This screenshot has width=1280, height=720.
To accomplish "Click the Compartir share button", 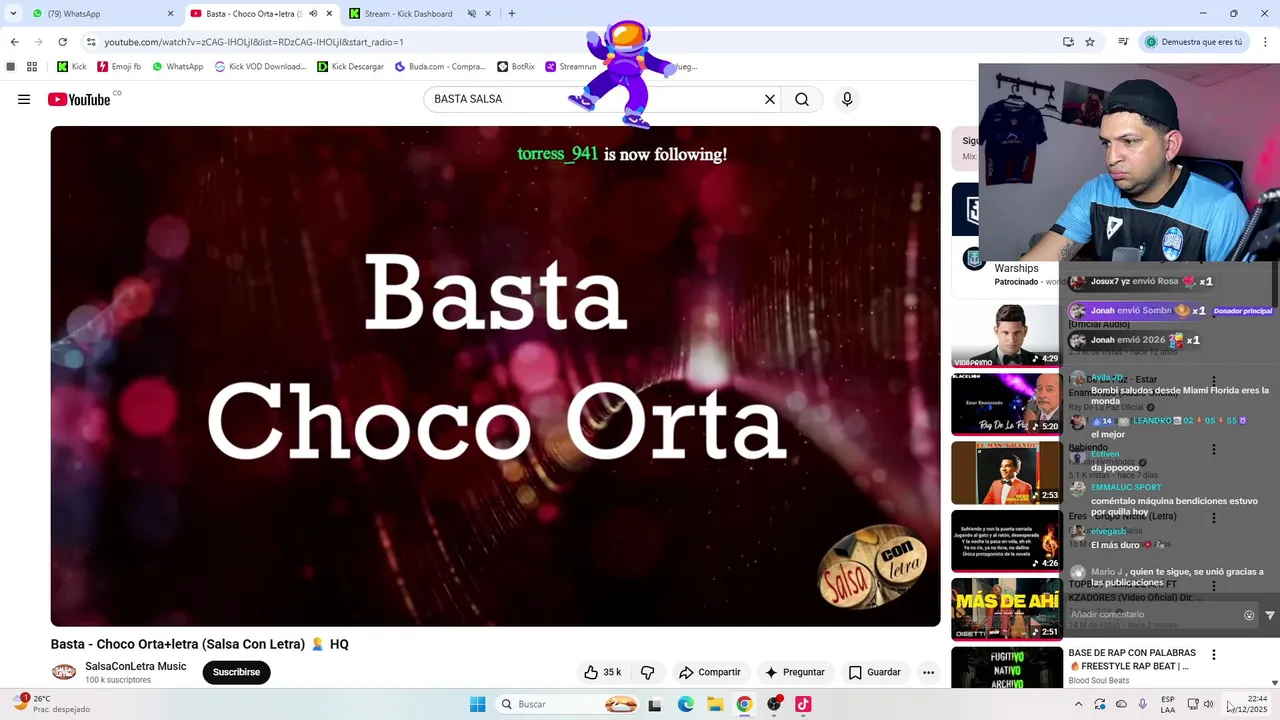I will pos(709,672).
